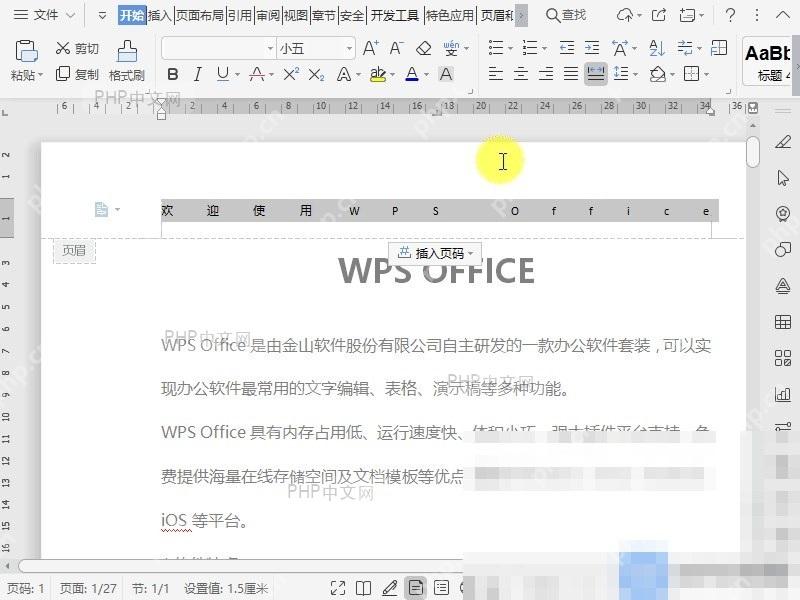Switch to the 插入 tab
This screenshot has height=600, width=800.
click(x=159, y=16)
